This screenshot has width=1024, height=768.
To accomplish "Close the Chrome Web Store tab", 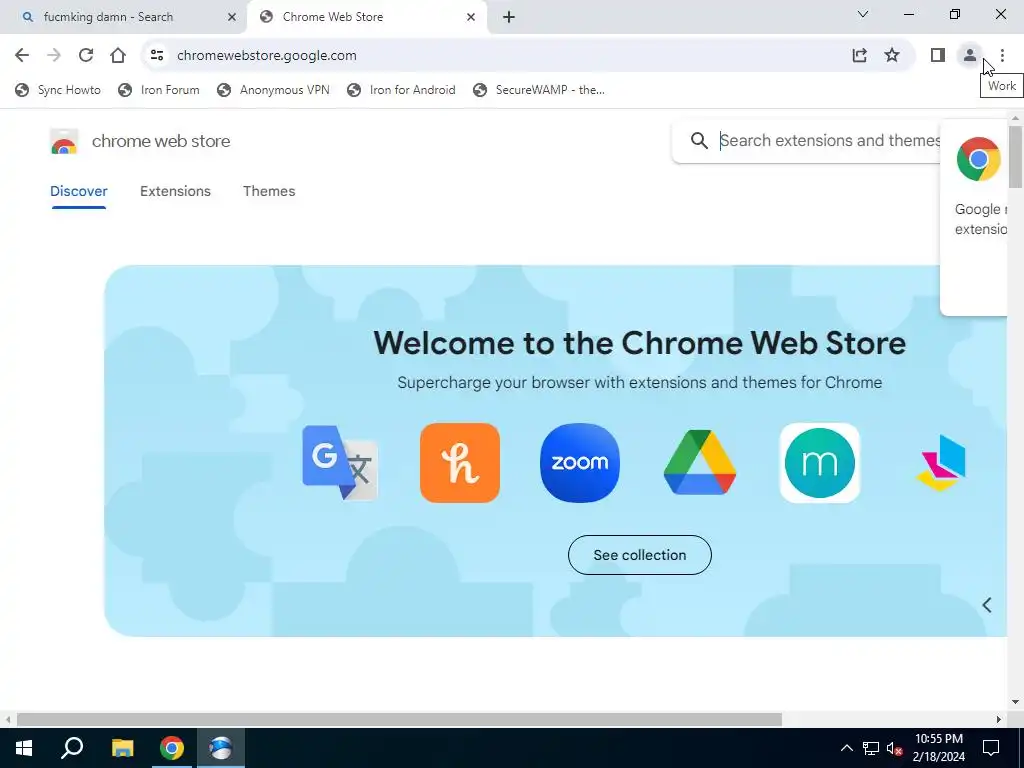I will [x=471, y=18].
